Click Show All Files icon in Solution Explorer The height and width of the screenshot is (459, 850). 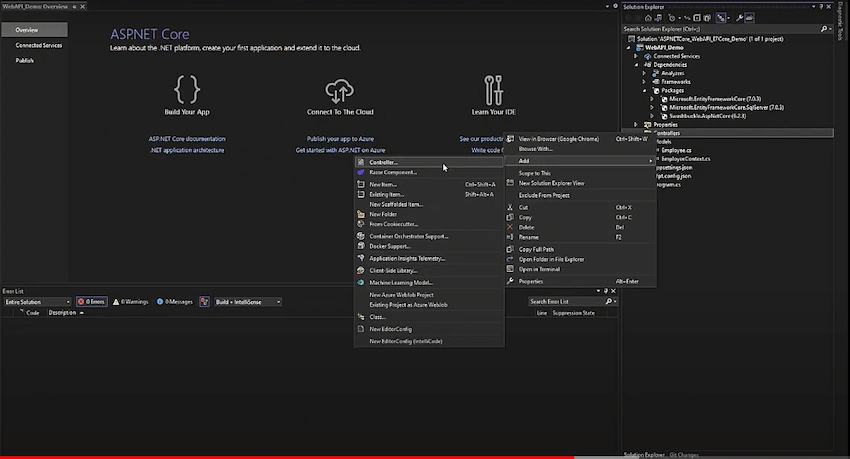(x=707, y=18)
